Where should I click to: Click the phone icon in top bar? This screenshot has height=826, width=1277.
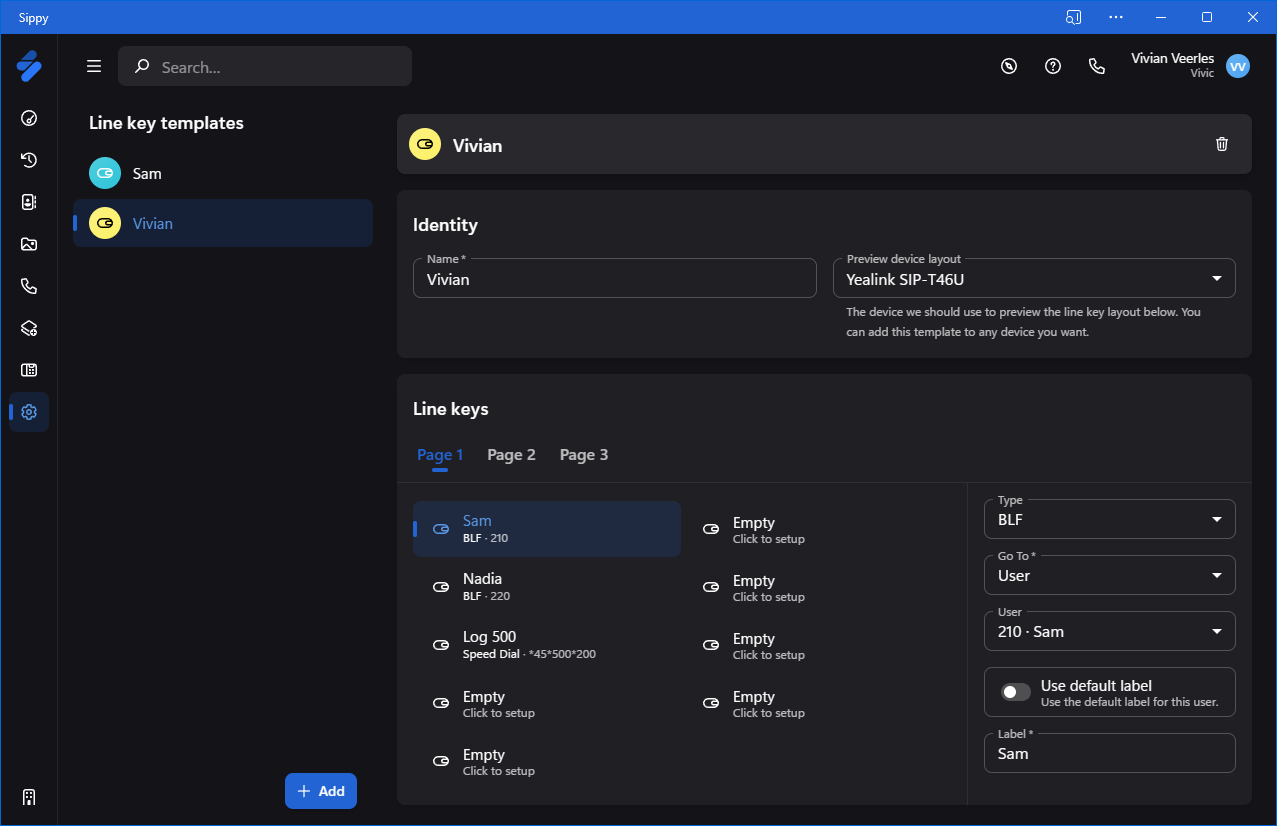(1097, 66)
